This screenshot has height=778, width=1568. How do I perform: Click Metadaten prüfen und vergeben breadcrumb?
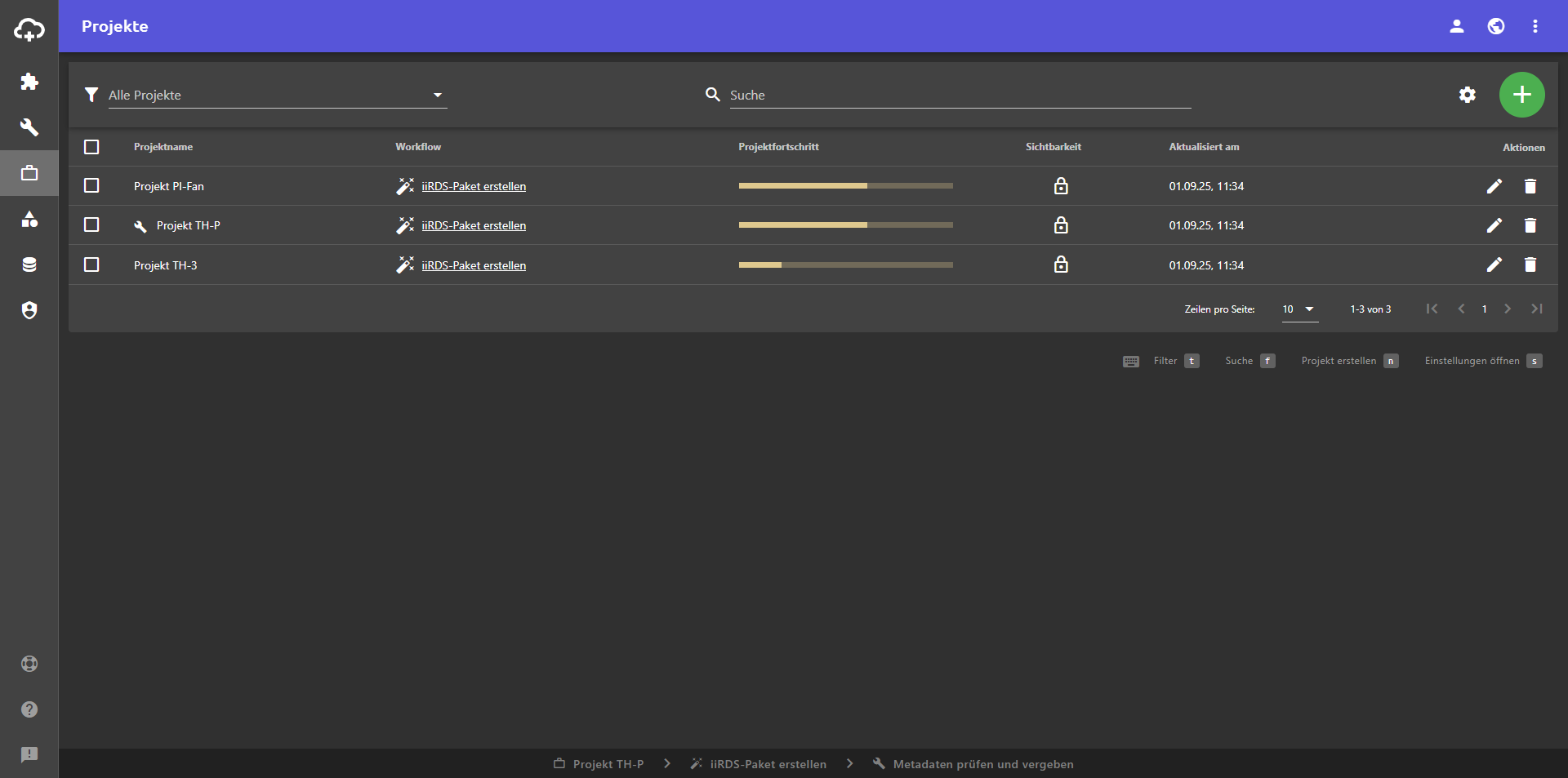click(982, 764)
